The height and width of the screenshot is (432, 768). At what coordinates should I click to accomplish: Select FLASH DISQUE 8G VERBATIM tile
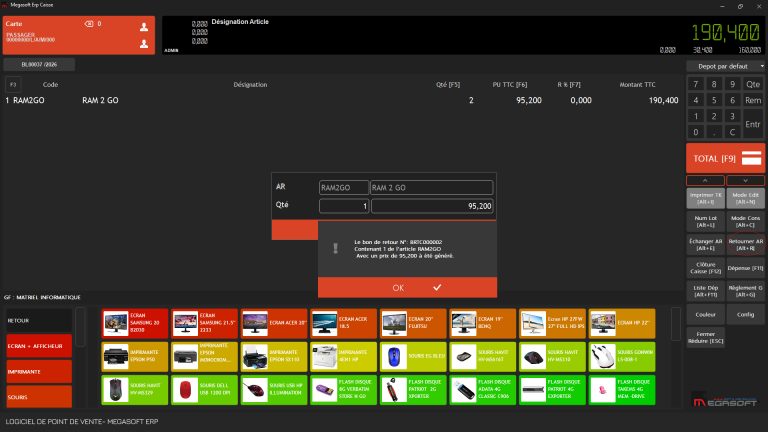click(x=343, y=390)
